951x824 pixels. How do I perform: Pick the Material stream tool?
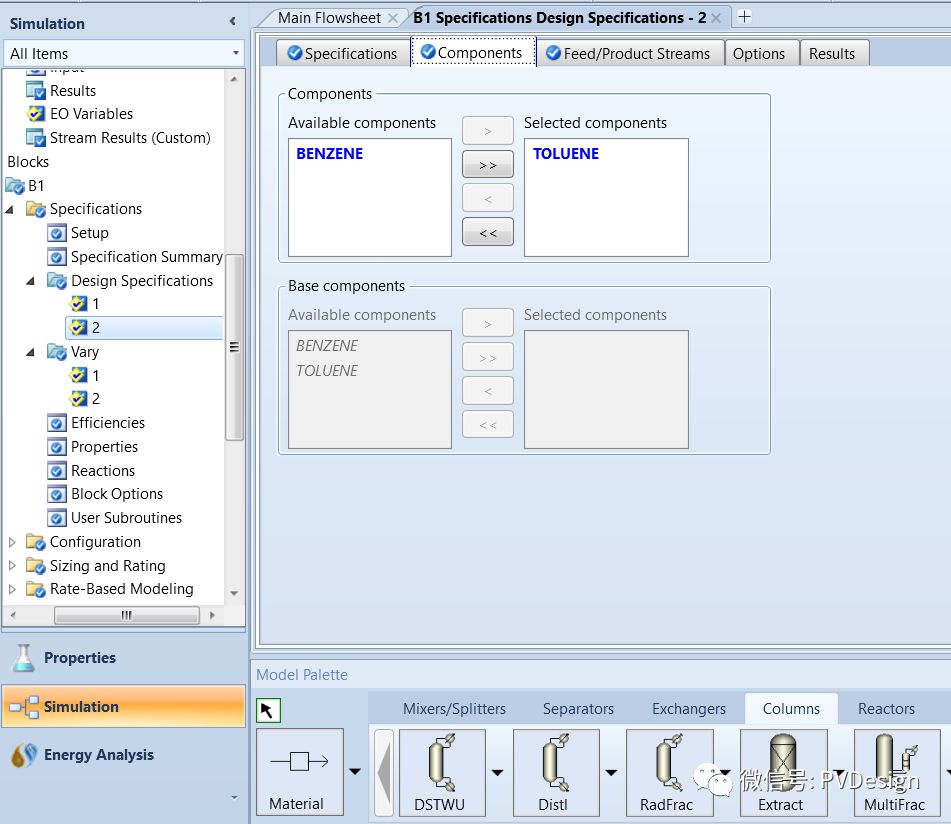click(300, 771)
